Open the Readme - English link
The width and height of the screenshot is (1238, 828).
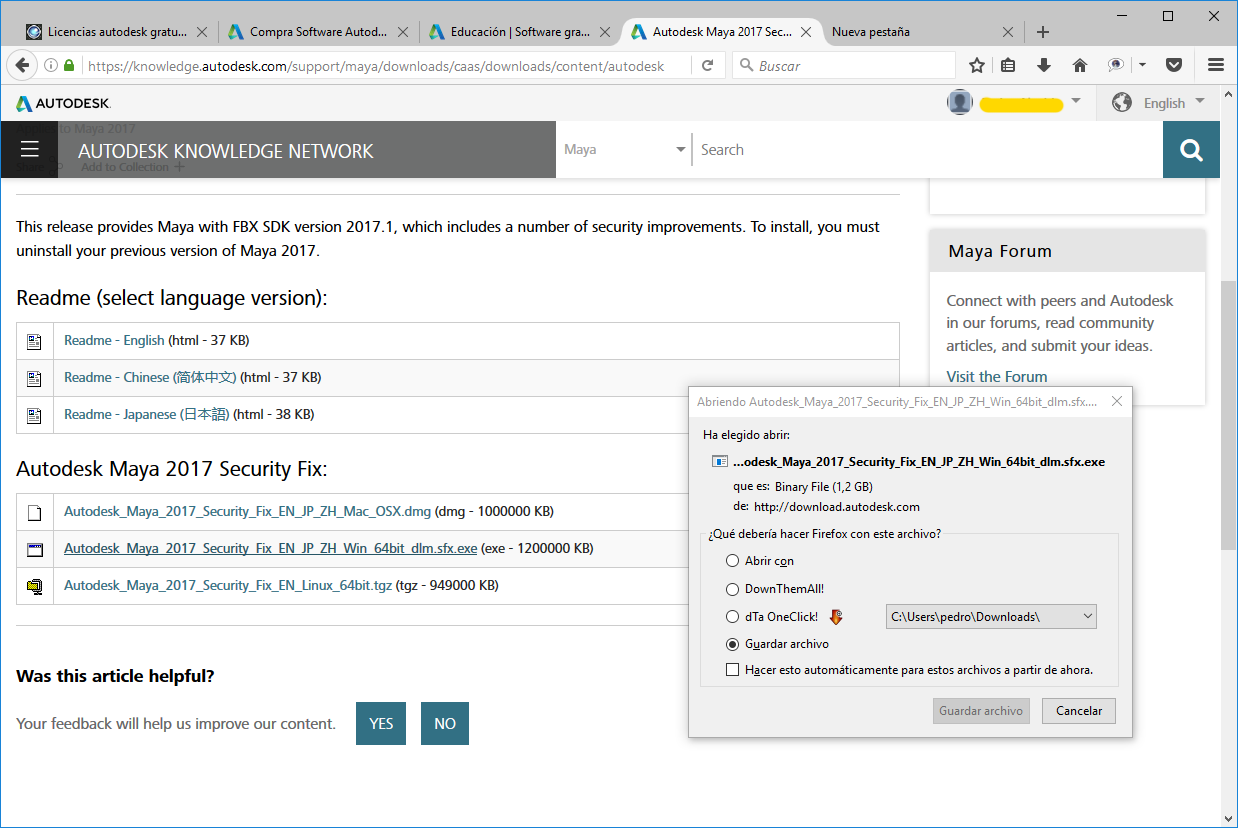(x=114, y=341)
